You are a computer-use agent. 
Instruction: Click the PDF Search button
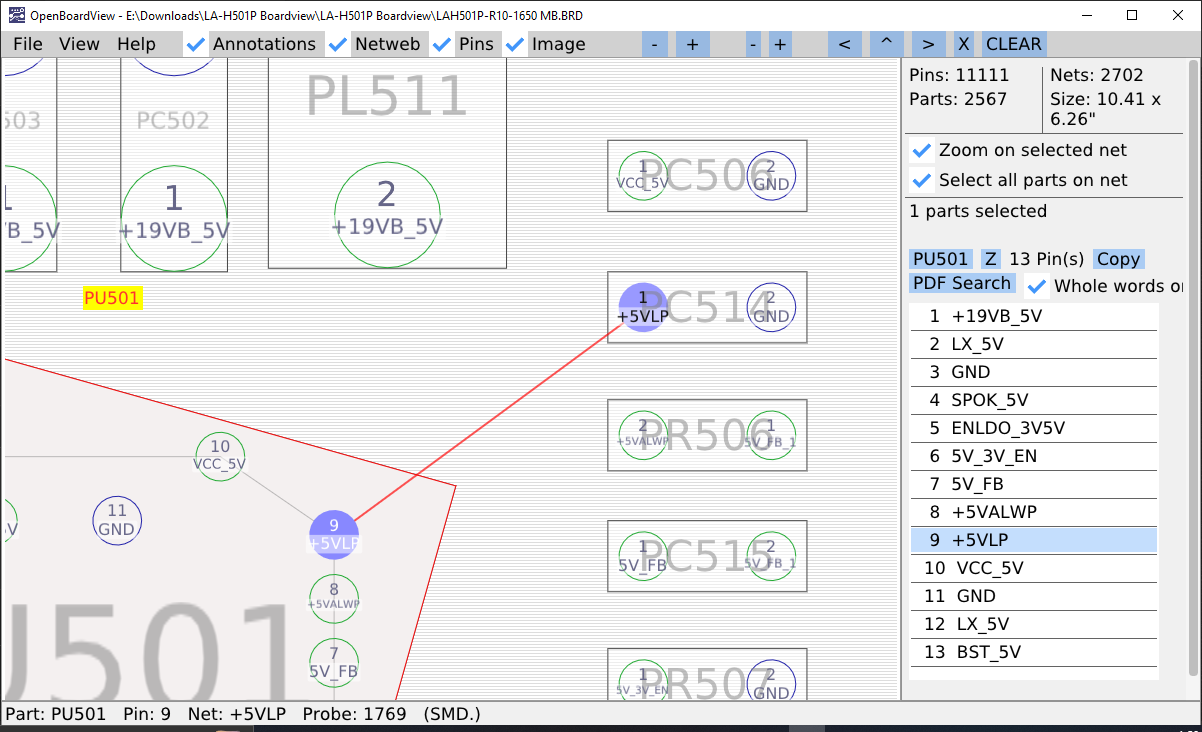pyautogui.click(x=961, y=284)
